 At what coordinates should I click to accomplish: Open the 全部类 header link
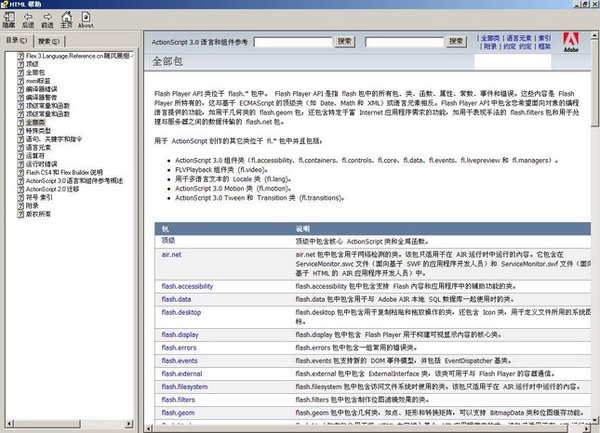click(x=490, y=38)
